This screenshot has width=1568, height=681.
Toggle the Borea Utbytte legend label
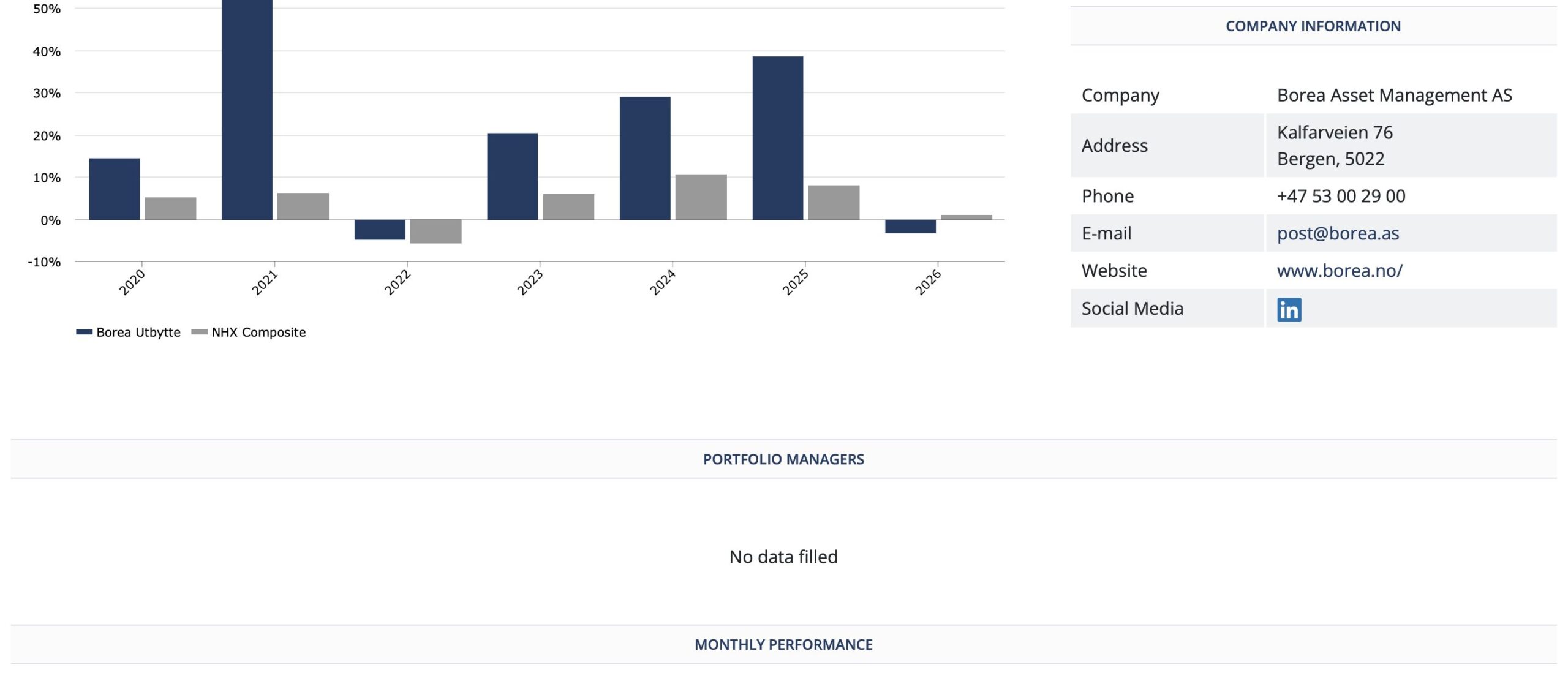click(x=138, y=332)
